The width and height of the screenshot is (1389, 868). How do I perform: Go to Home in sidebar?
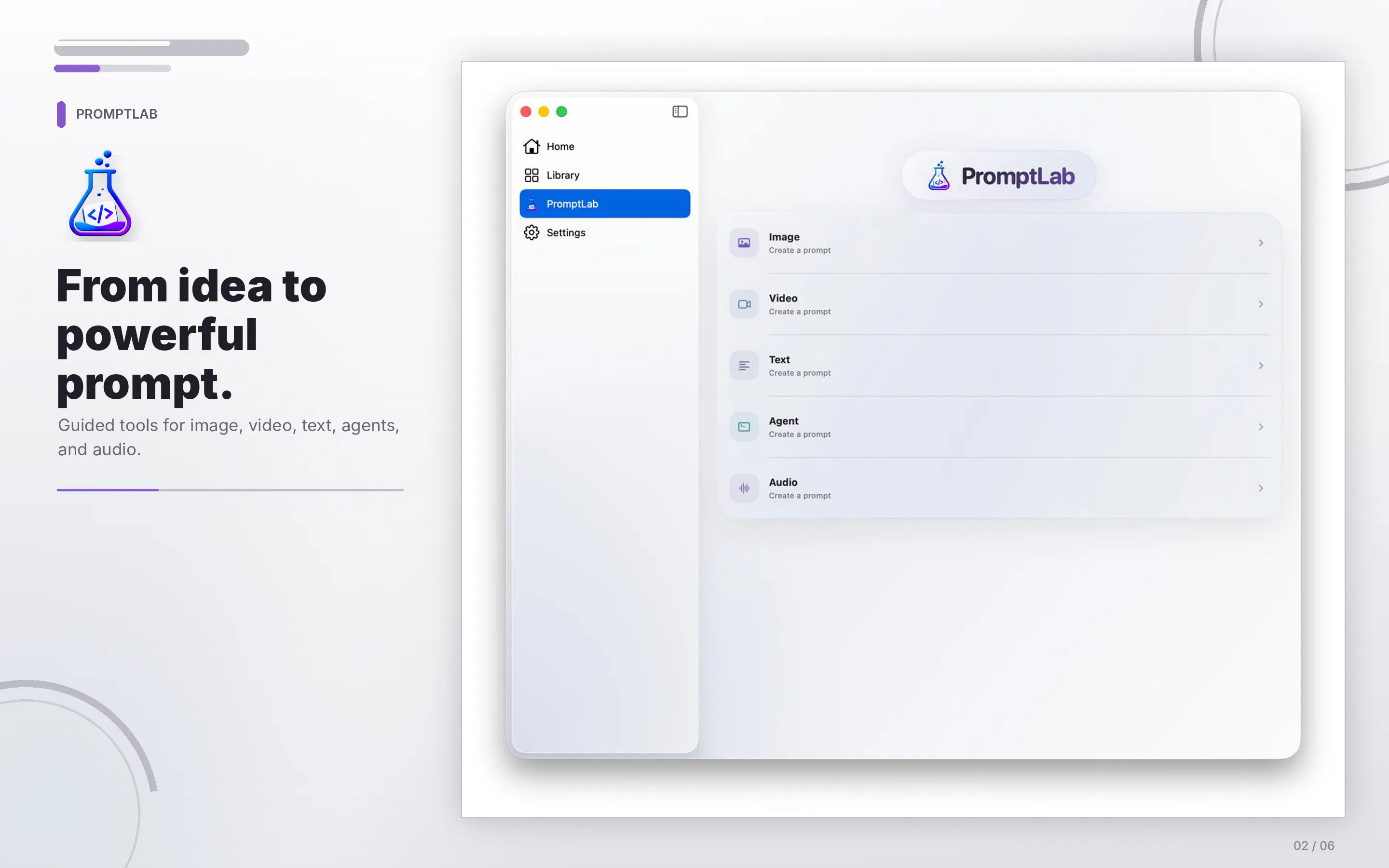(x=605, y=147)
